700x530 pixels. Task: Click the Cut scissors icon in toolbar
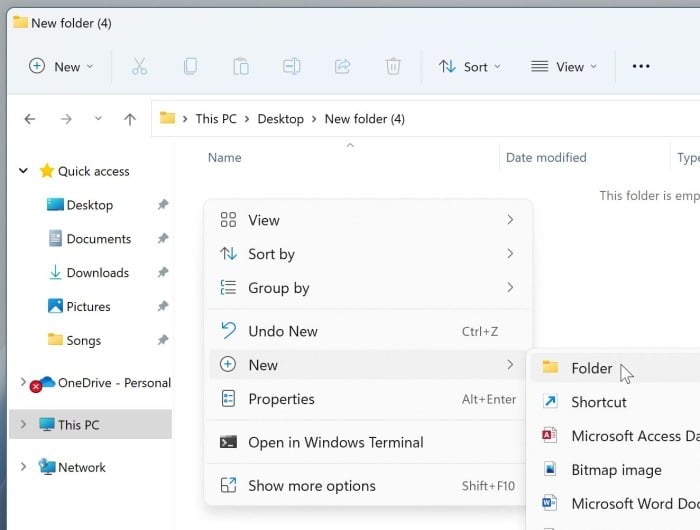pyautogui.click(x=139, y=67)
